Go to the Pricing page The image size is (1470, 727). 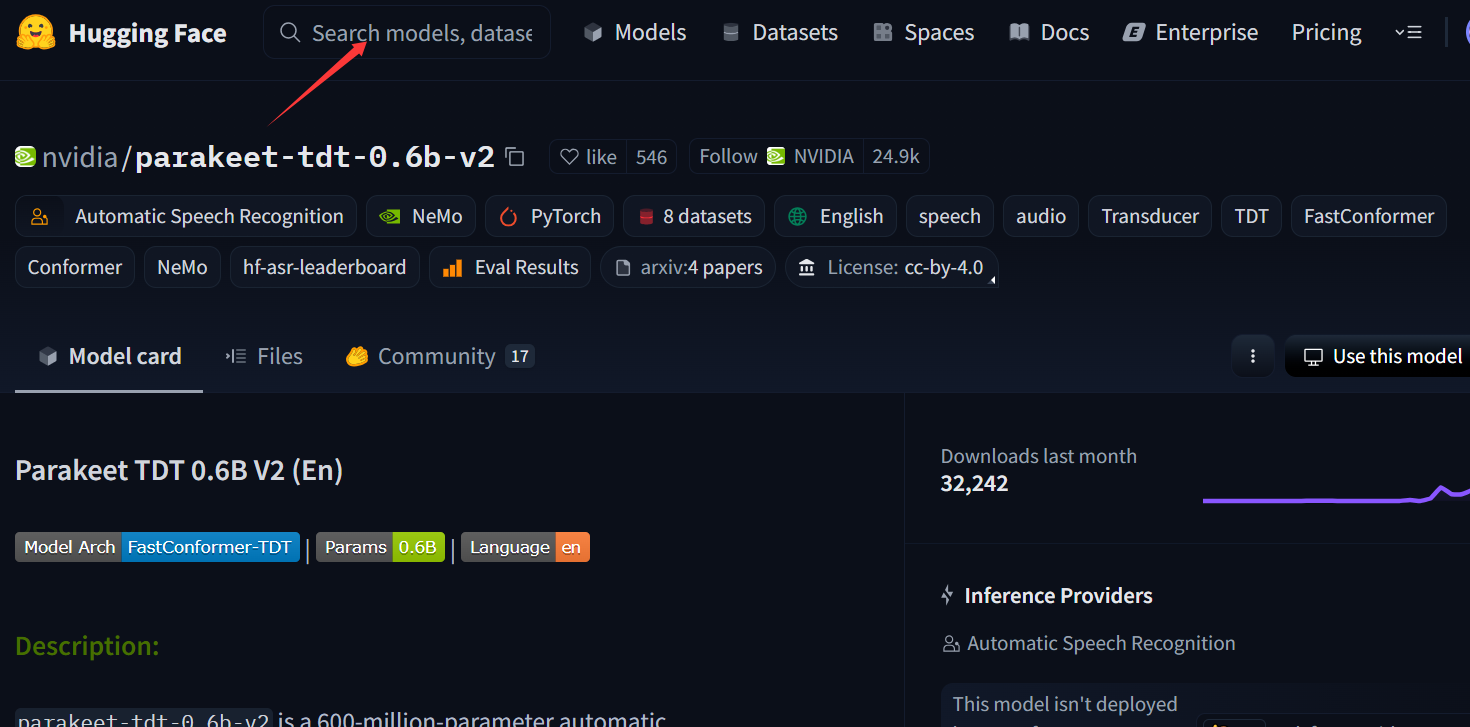(x=1326, y=33)
